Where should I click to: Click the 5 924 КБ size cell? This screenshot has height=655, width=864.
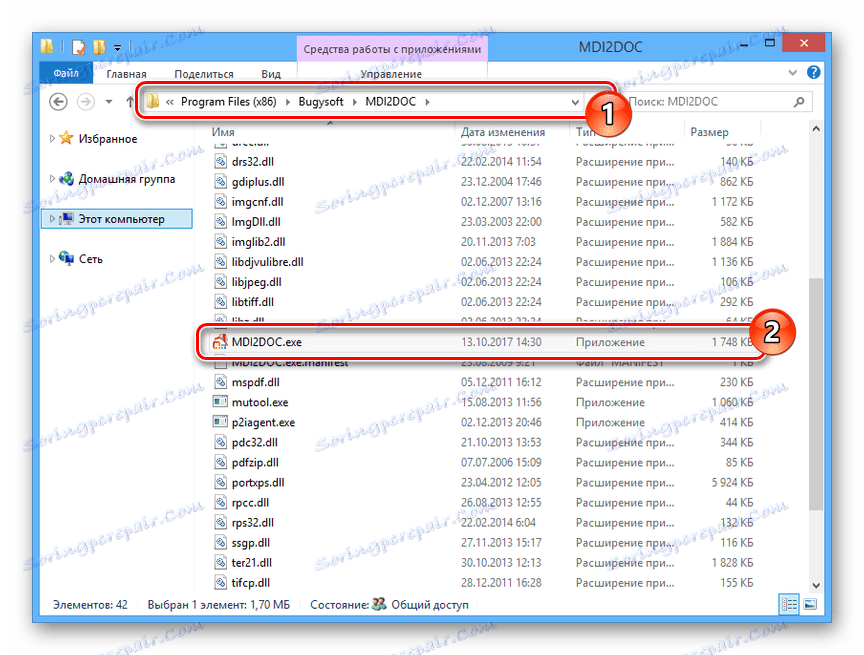click(732, 483)
